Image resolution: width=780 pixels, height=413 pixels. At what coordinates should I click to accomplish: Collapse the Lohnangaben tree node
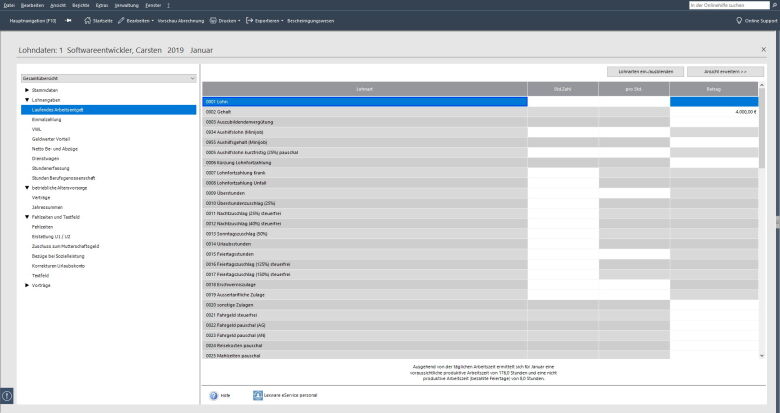(27, 100)
